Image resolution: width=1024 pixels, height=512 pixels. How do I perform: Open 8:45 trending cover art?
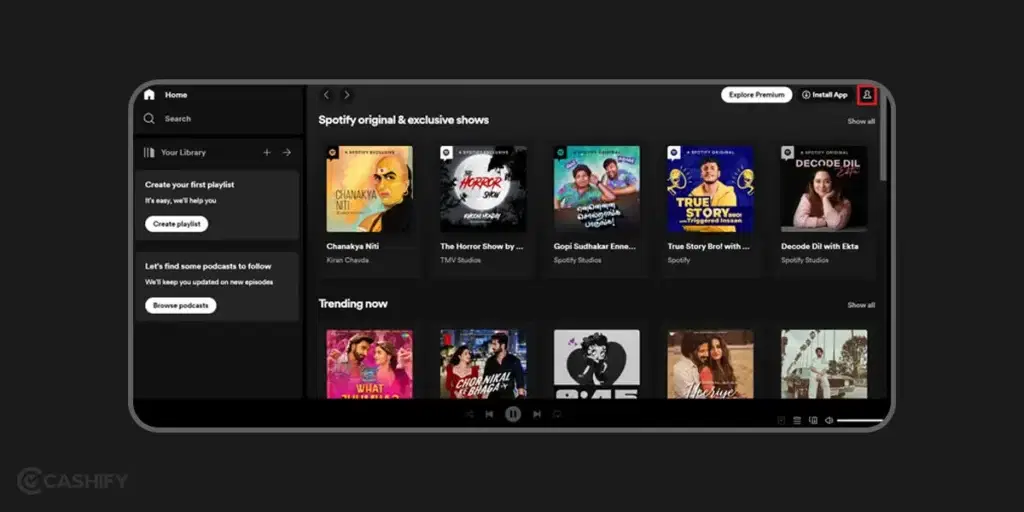point(597,364)
